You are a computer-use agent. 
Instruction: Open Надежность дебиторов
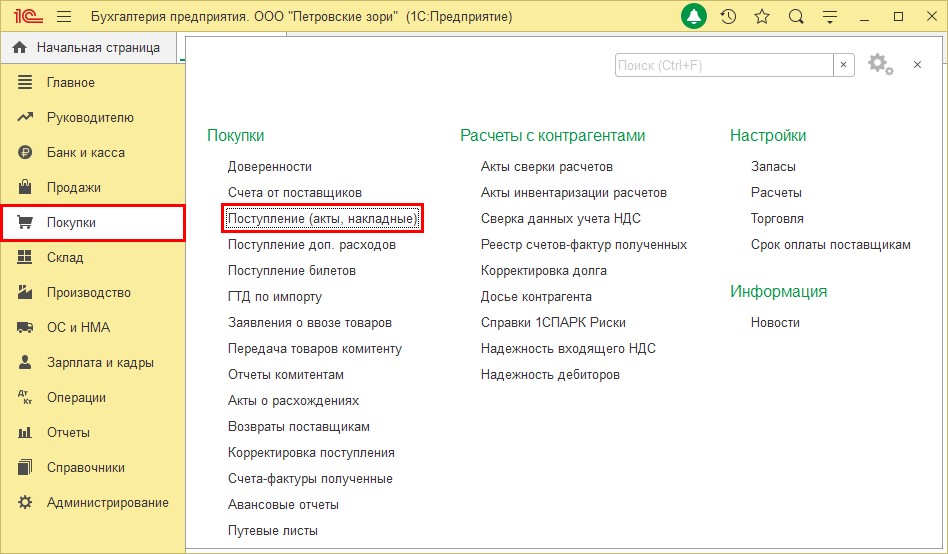pyautogui.click(x=550, y=374)
